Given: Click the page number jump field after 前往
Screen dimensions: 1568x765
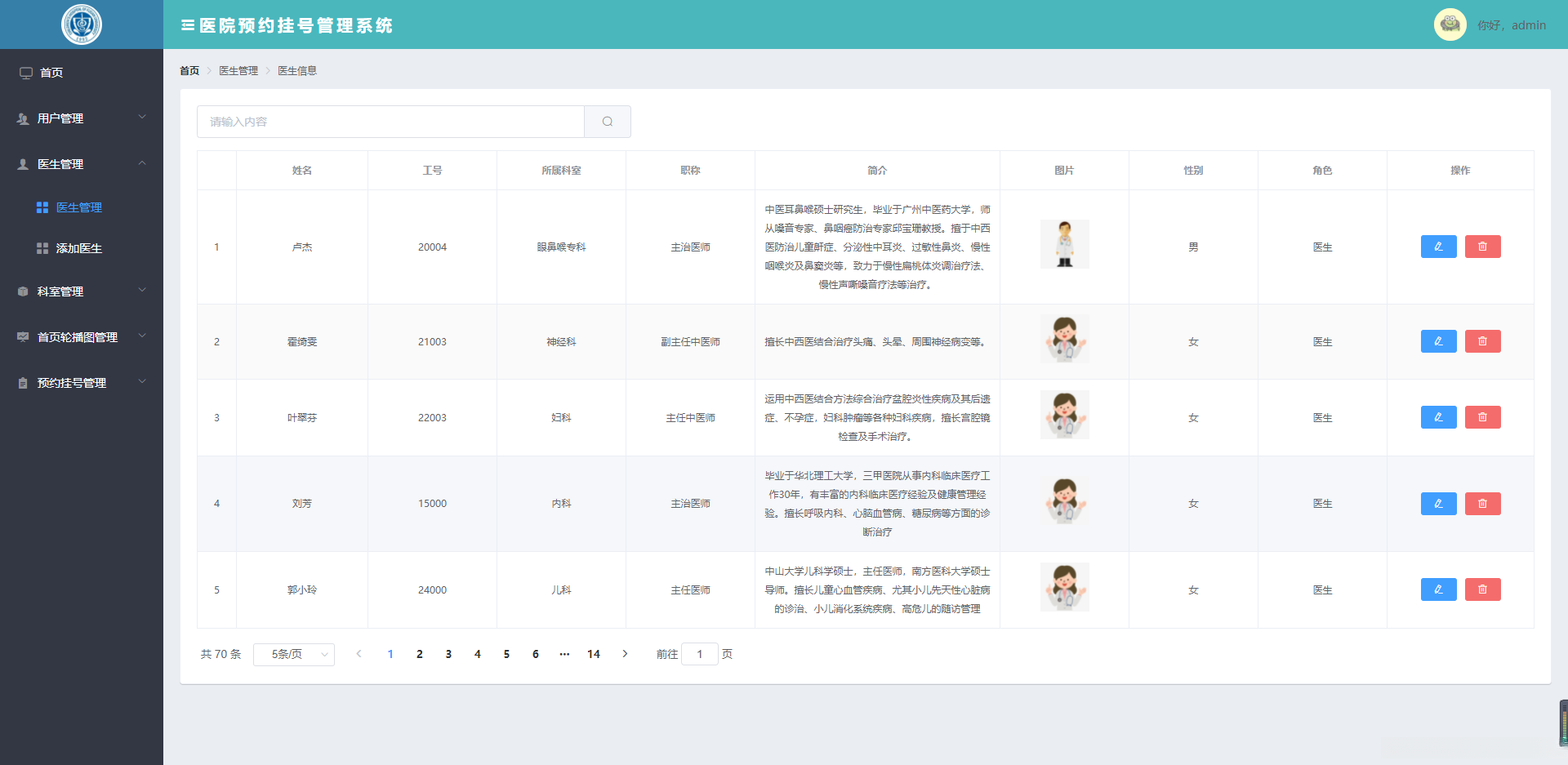Looking at the screenshot, I should coord(700,654).
